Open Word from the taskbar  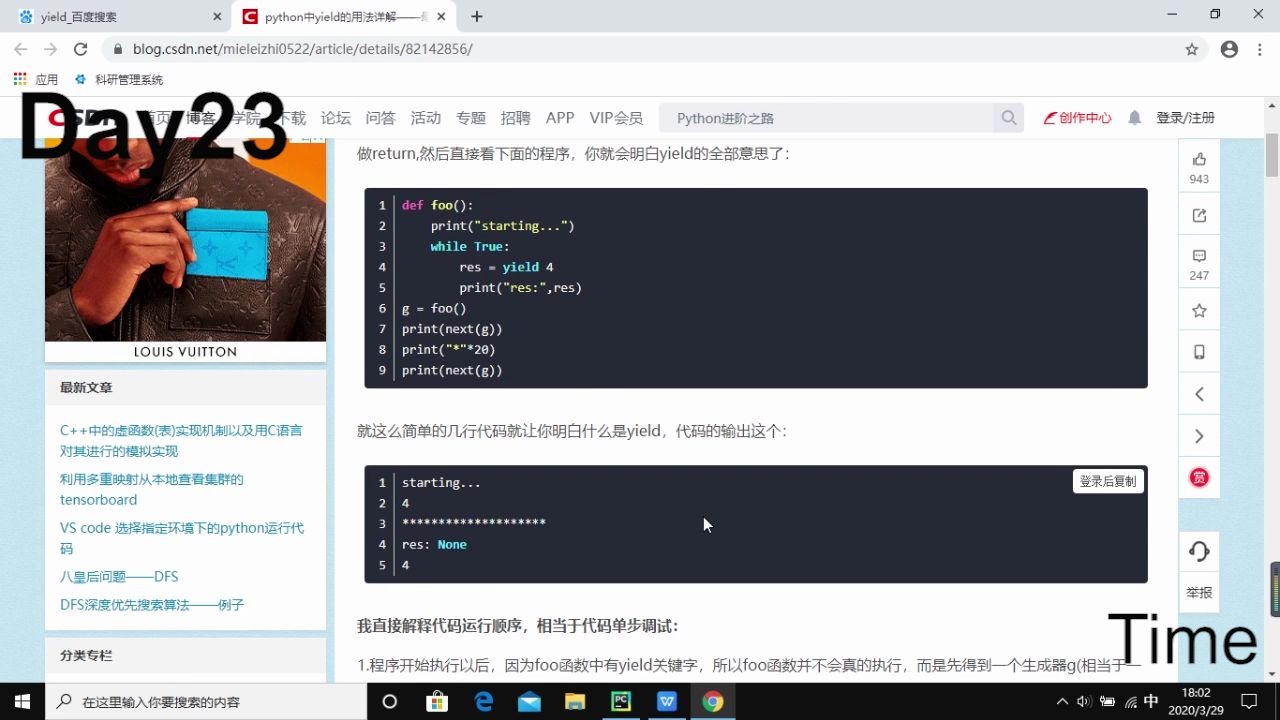point(666,701)
